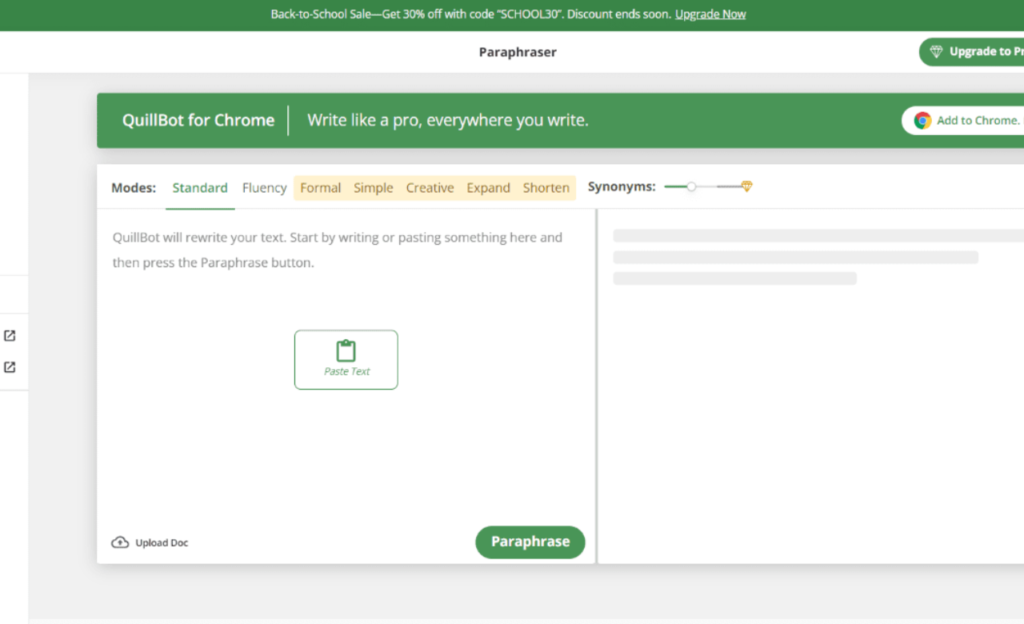Viewport: 1024px width, 624px height.
Task: Open the Upgrade Now link in banner
Action: [x=710, y=14]
